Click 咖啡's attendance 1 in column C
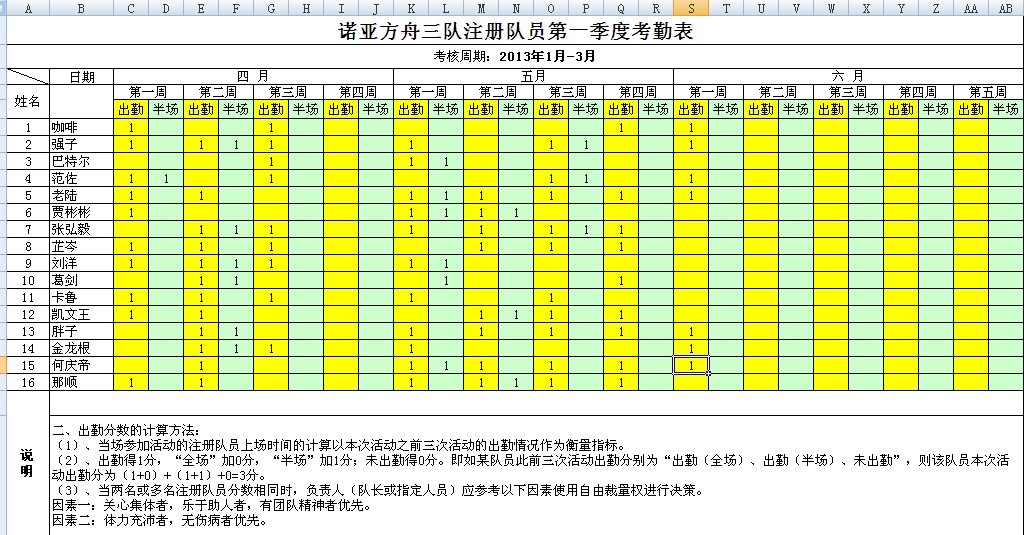 click(x=131, y=127)
